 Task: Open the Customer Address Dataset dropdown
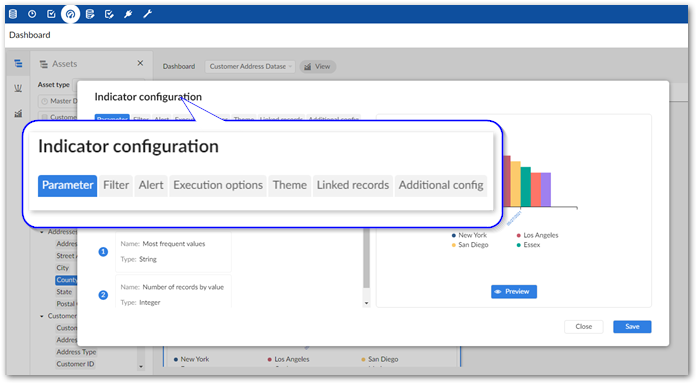[x=249, y=66]
